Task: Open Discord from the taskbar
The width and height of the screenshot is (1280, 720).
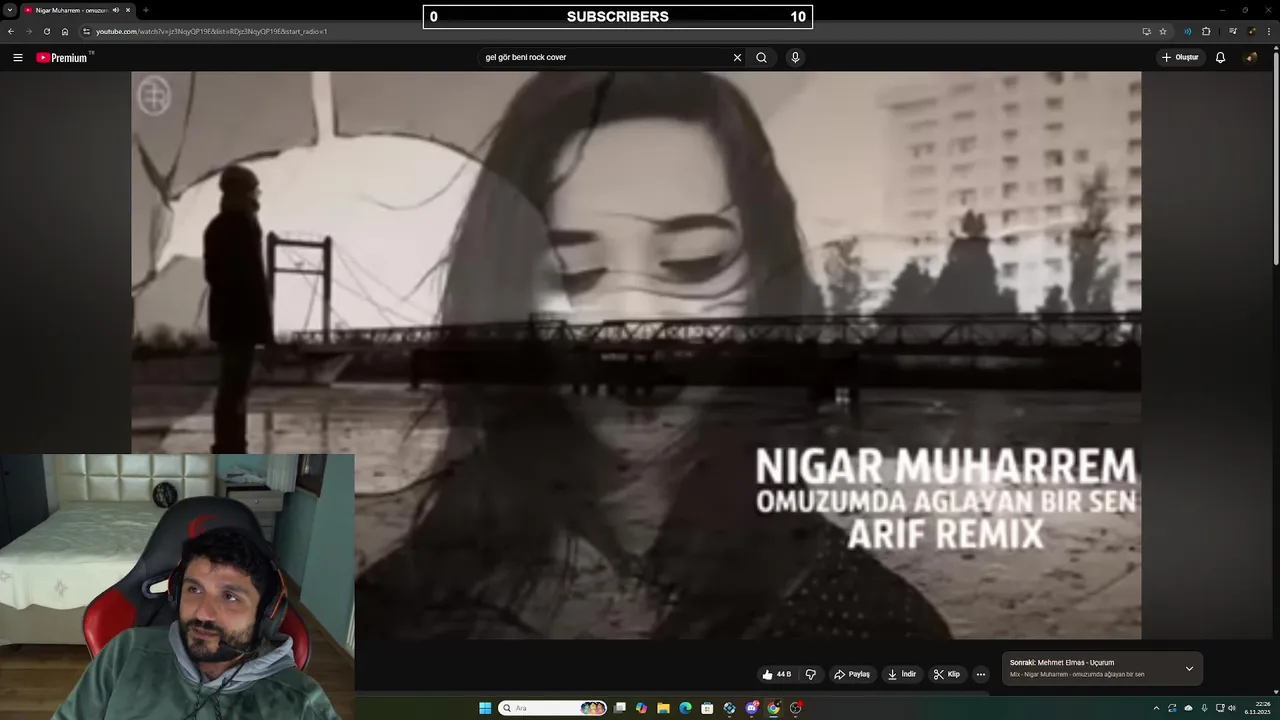Action: tap(752, 708)
